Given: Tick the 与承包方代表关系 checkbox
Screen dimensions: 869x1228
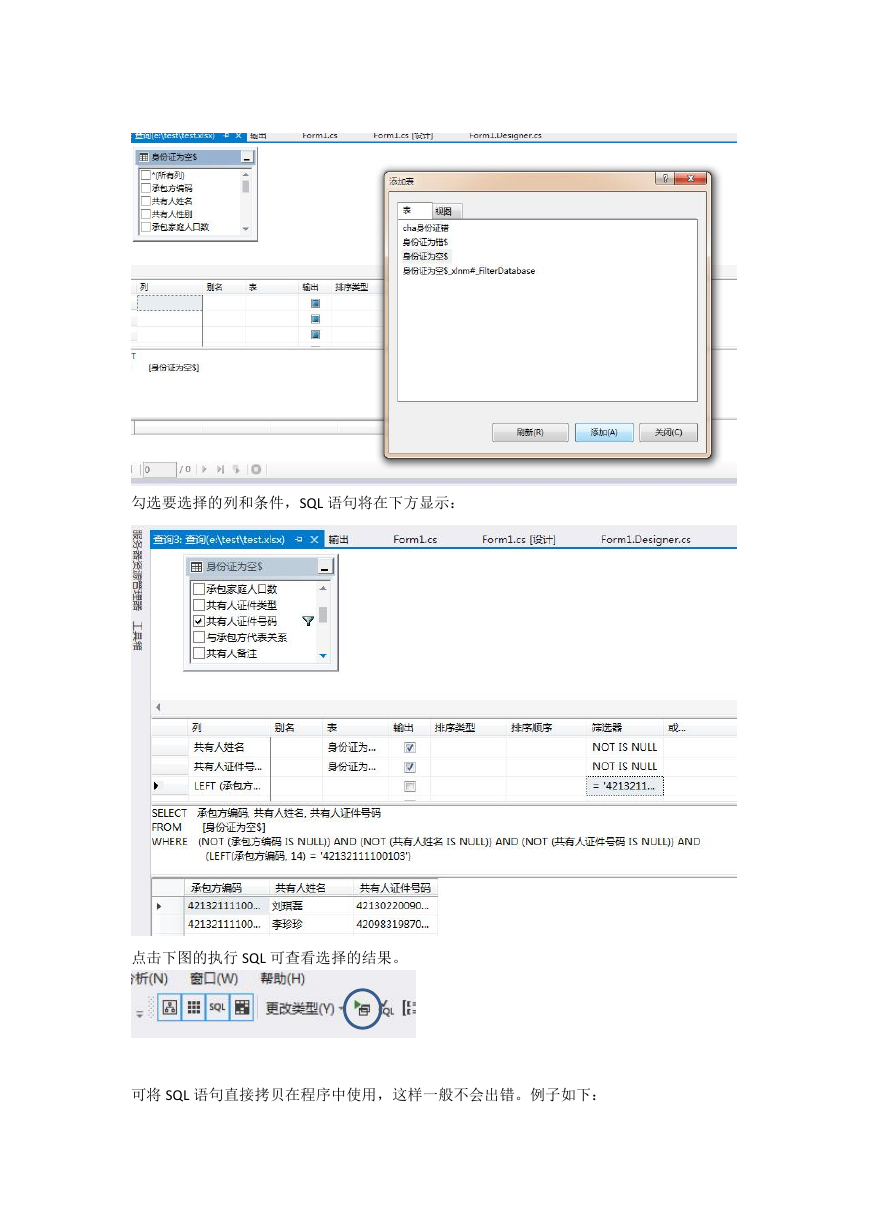Looking at the screenshot, I should [x=198, y=637].
